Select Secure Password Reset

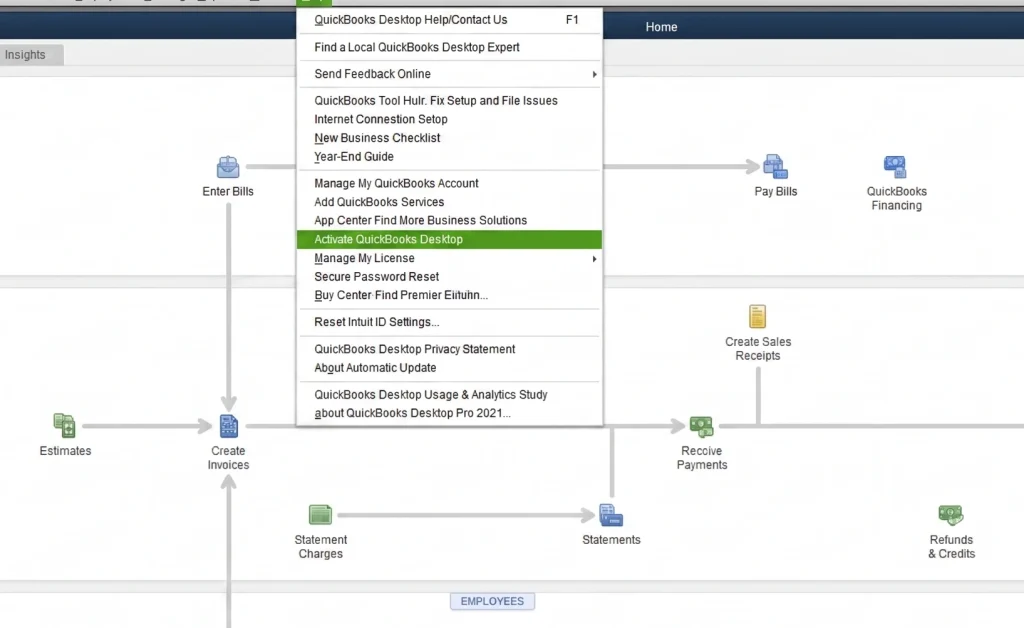coord(449,277)
